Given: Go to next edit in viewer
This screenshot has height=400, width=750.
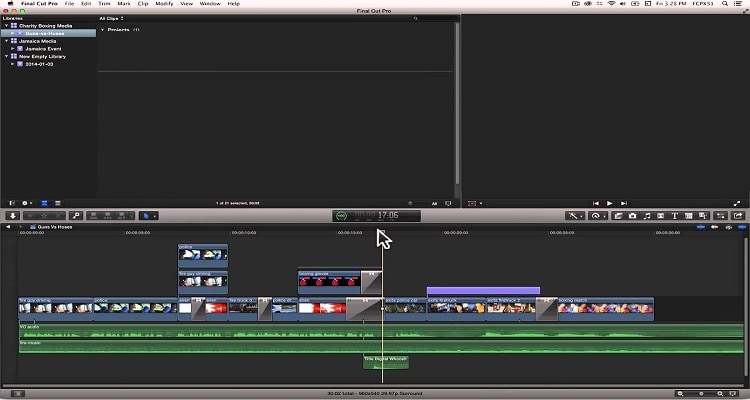Looking at the screenshot, I should click(x=623, y=203).
